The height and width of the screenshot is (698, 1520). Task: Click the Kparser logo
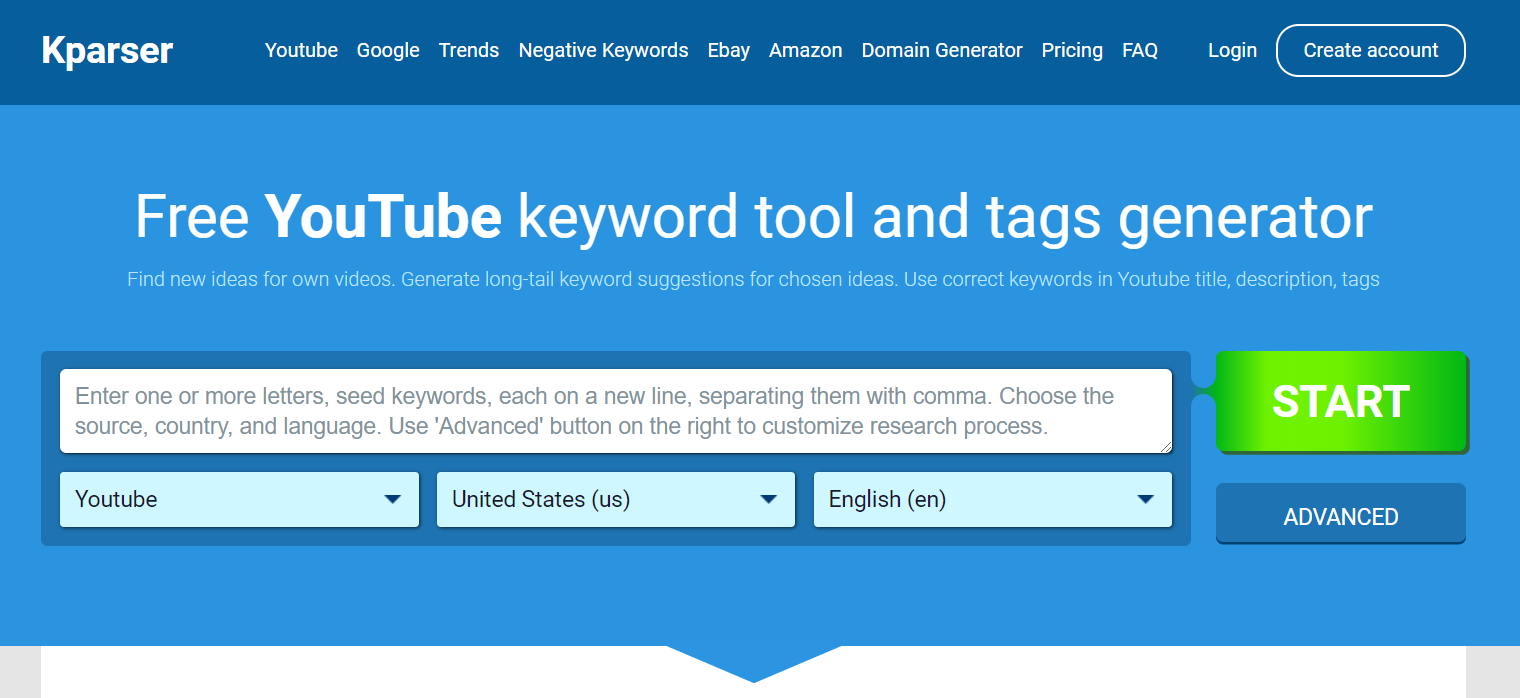pyautogui.click(x=107, y=51)
